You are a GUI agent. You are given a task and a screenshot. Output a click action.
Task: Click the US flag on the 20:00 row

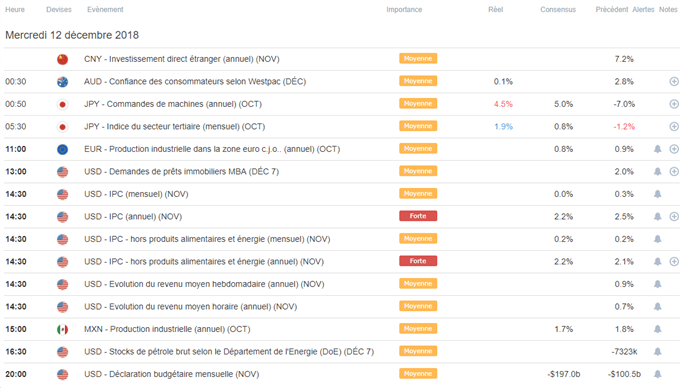(62, 375)
